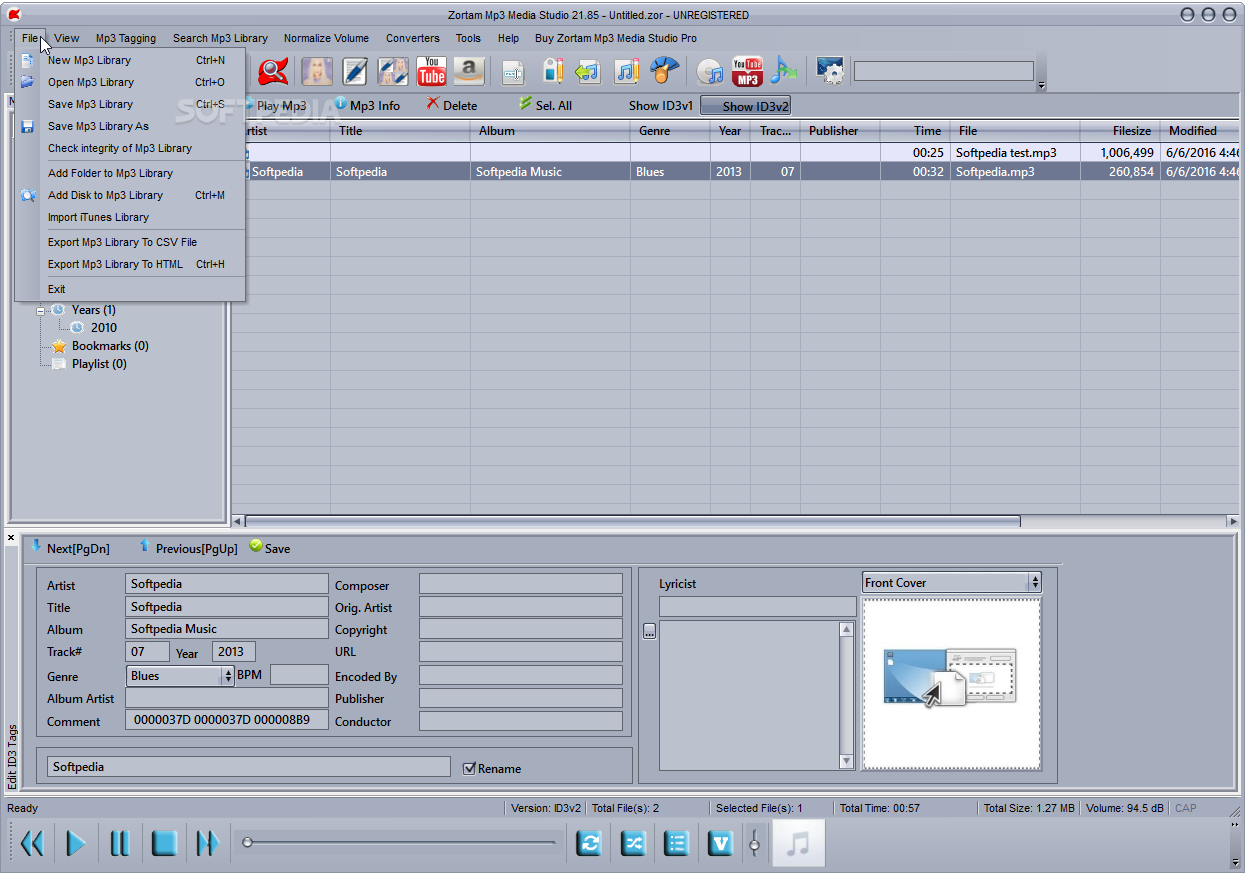The image size is (1245, 873).
Task: Click the music note button in player bar
Action: click(798, 843)
